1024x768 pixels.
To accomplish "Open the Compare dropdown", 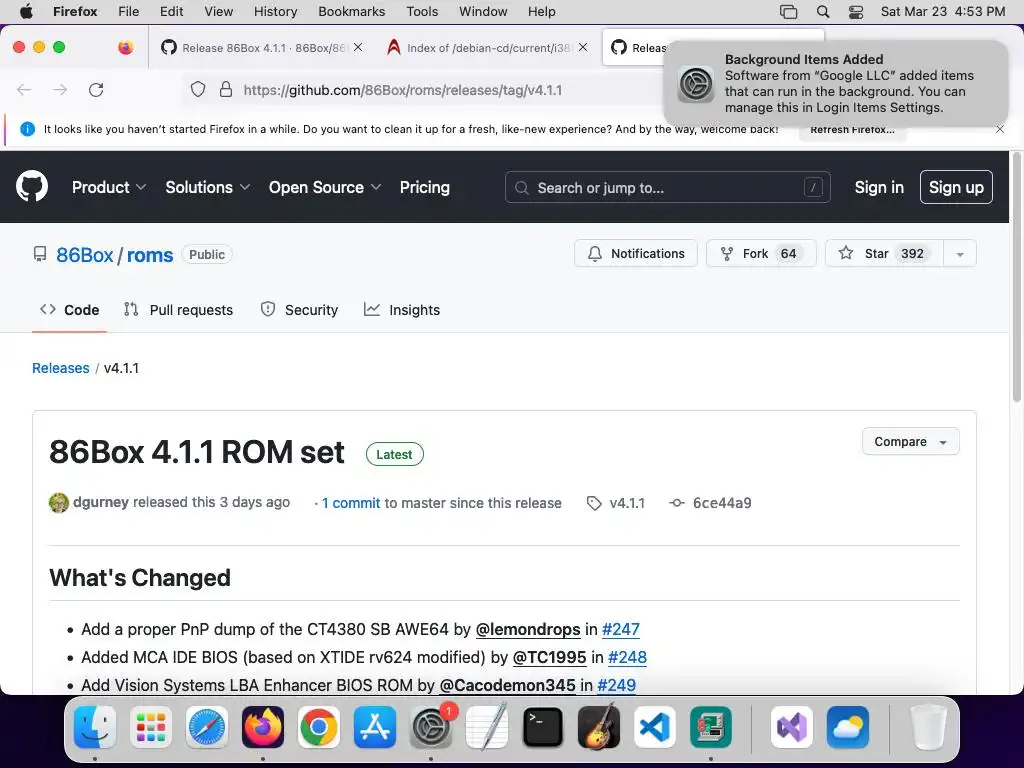I will [910, 441].
